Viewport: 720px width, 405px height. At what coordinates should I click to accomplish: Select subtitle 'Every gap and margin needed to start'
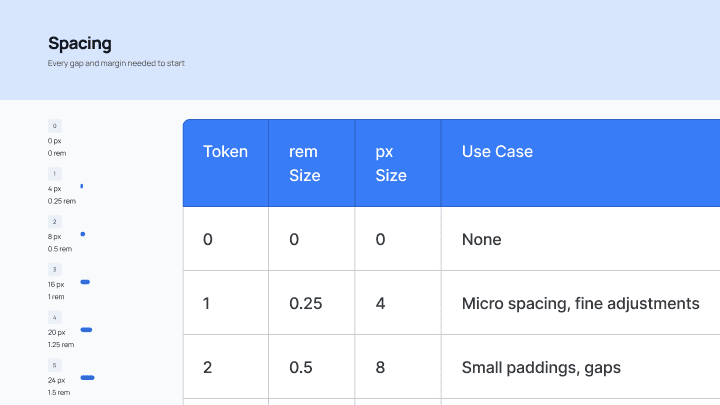[116, 63]
